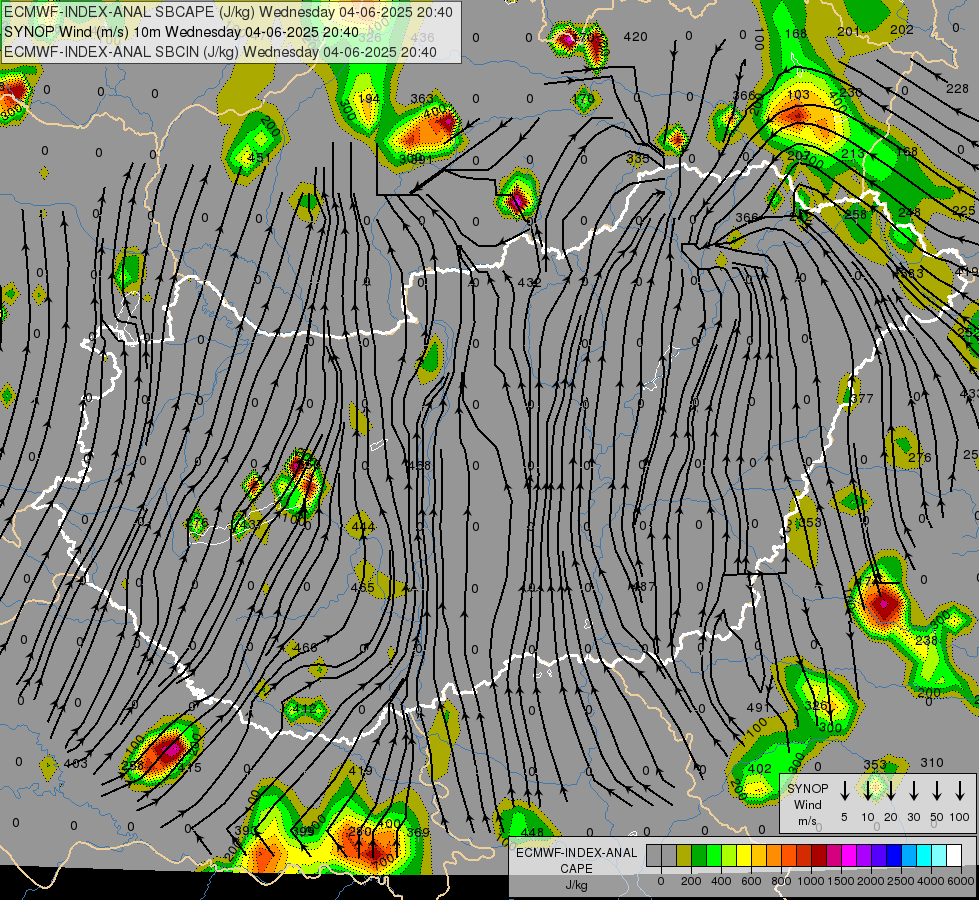Click the SYNOP Wind m/s legend label

(x=807, y=805)
